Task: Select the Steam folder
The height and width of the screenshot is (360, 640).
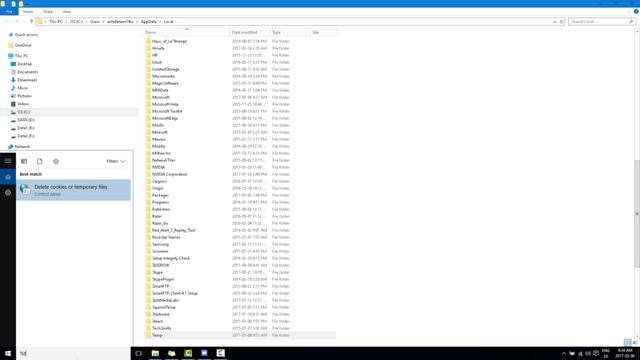Action: coord(158,321)
